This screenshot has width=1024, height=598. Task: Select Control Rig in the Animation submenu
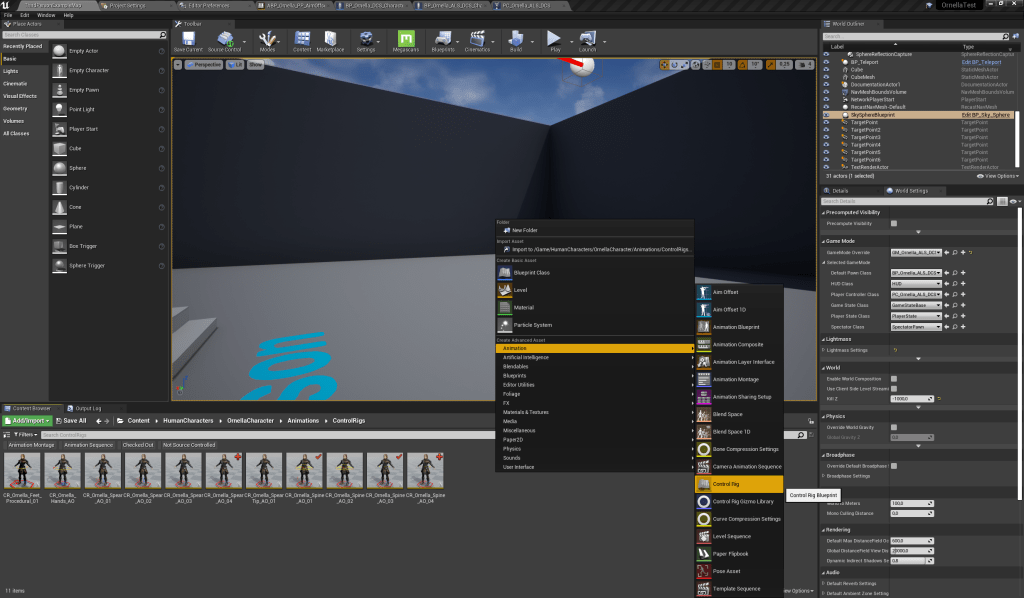click(726, 483)
